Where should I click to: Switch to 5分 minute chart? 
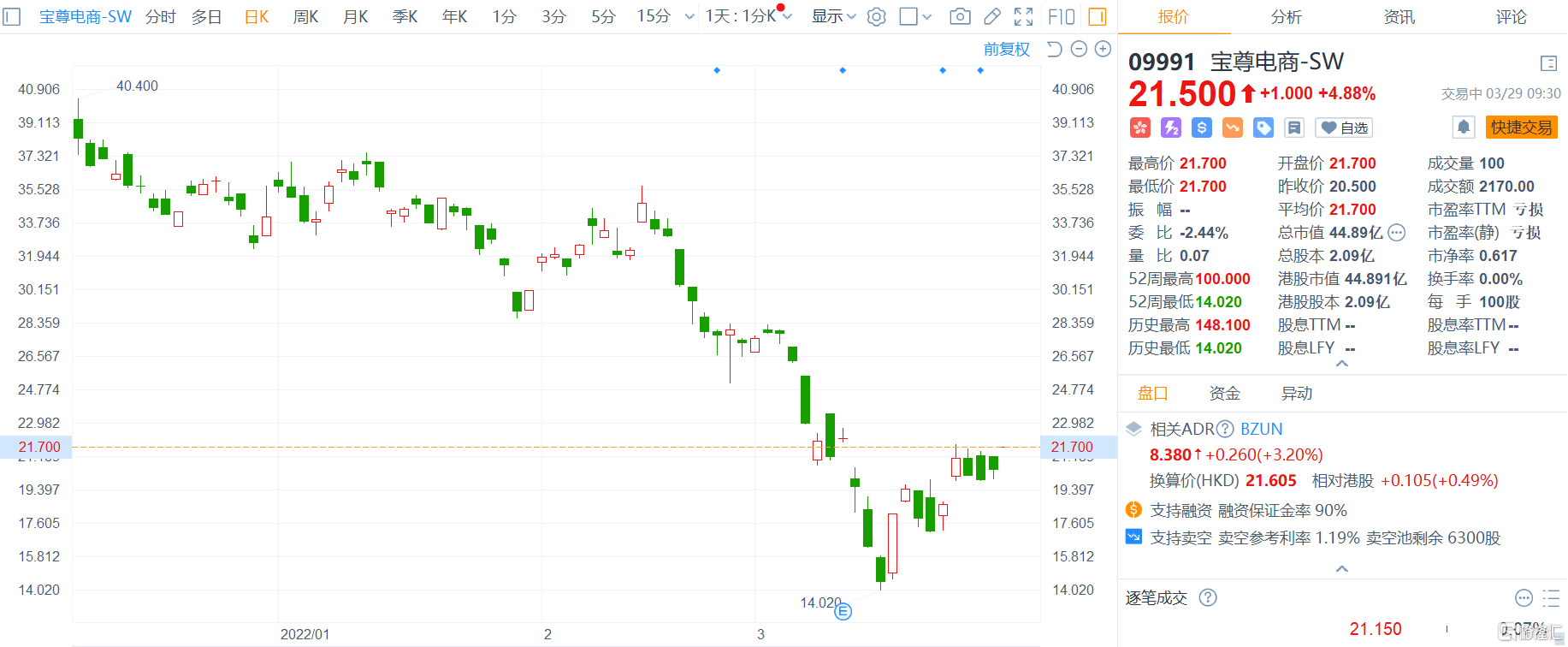(603, 16)
